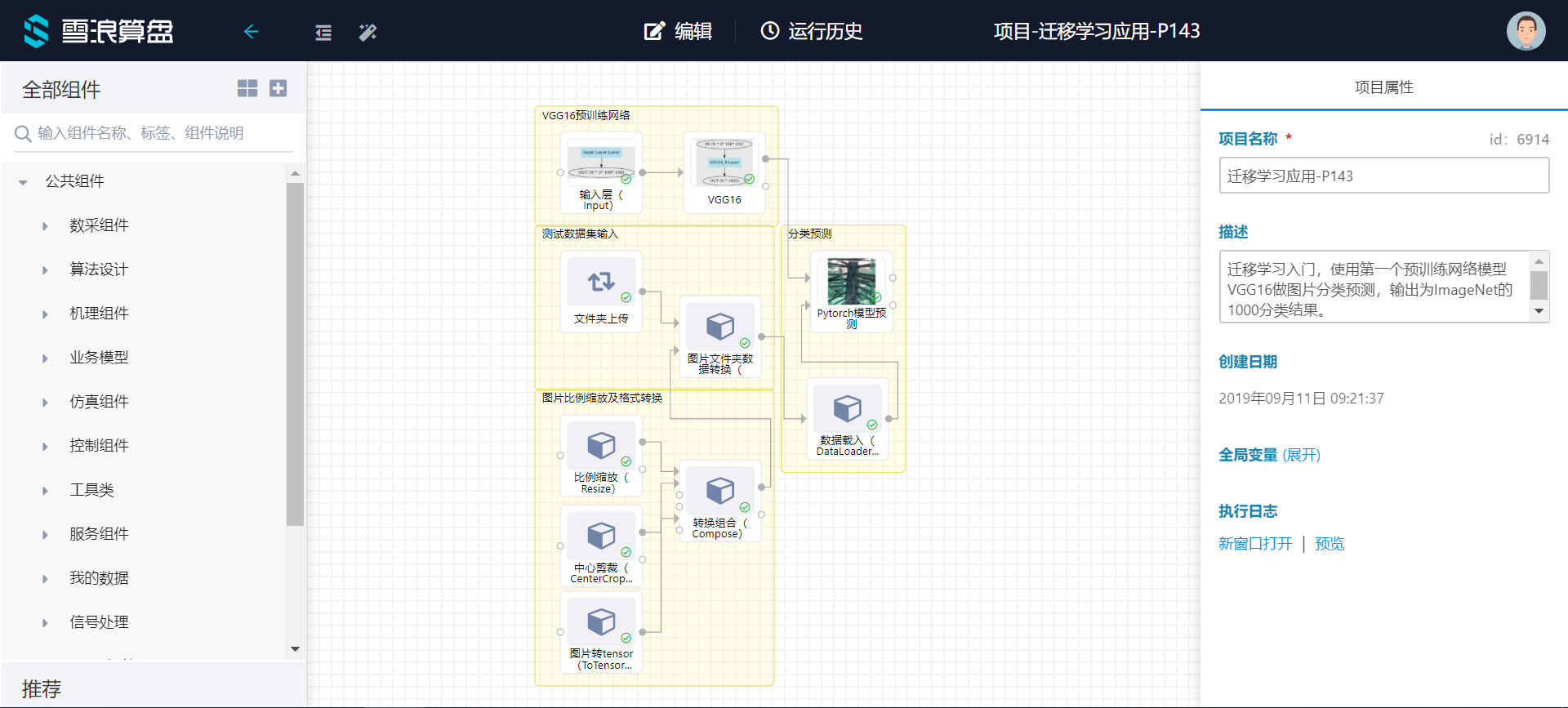
Task: Collapse the 公共组件 tree group
Action: pyautogui.click(x=24, y=182)
